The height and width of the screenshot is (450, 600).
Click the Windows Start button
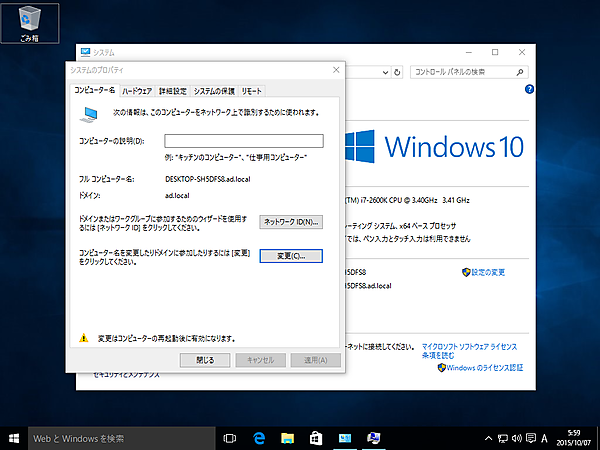coord(14,438)
